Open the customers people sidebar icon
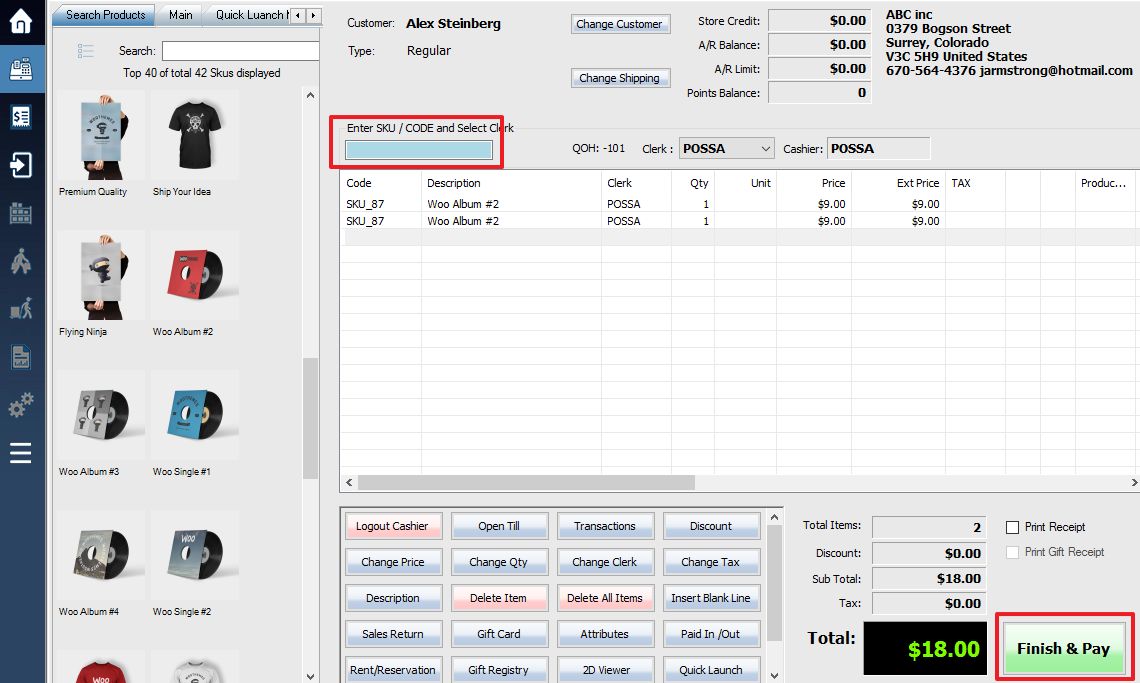This screenshot has height=683, width=1140. pos(20,261)
